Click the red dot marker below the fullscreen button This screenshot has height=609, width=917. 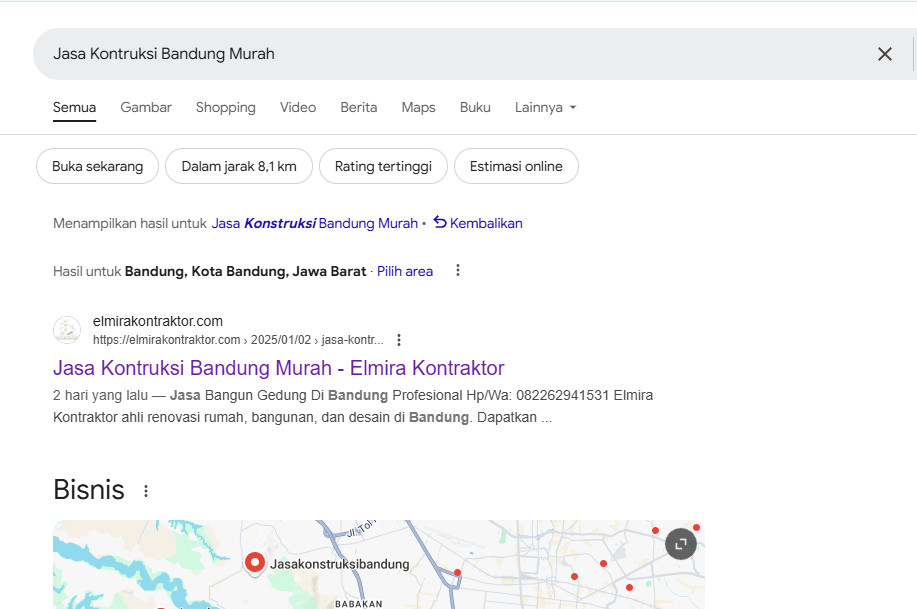click(629, 587)
